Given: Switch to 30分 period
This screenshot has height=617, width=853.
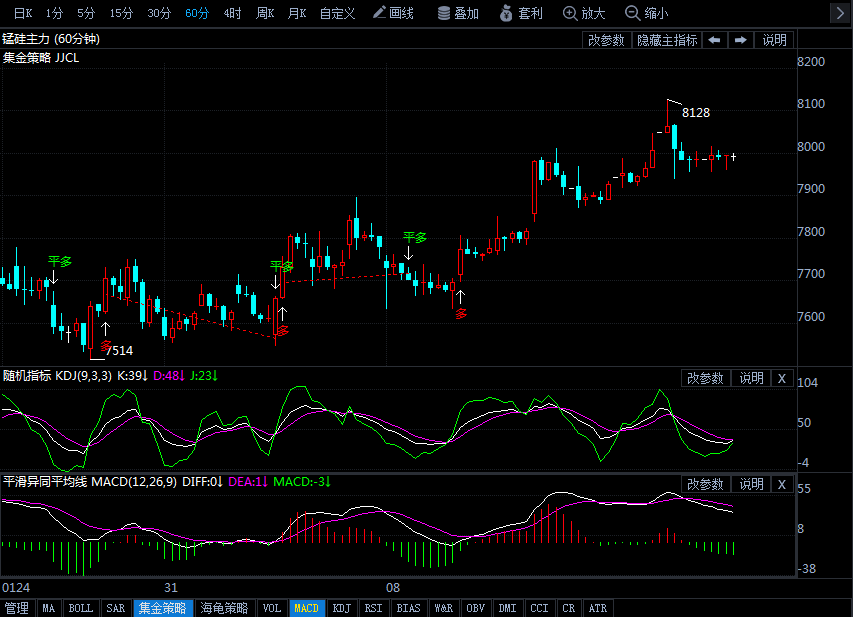Looking at the screenshot, I should click(x=159, y=13).
